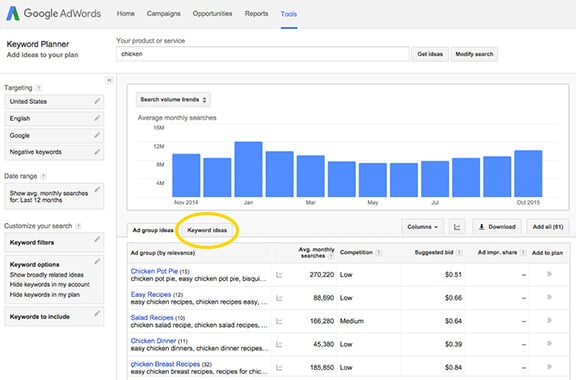Image resolution: width=576 pixels, height=380 pixels.
Task: Click the $0.84 suggested bid cell
Action: [x=453, y=367]
